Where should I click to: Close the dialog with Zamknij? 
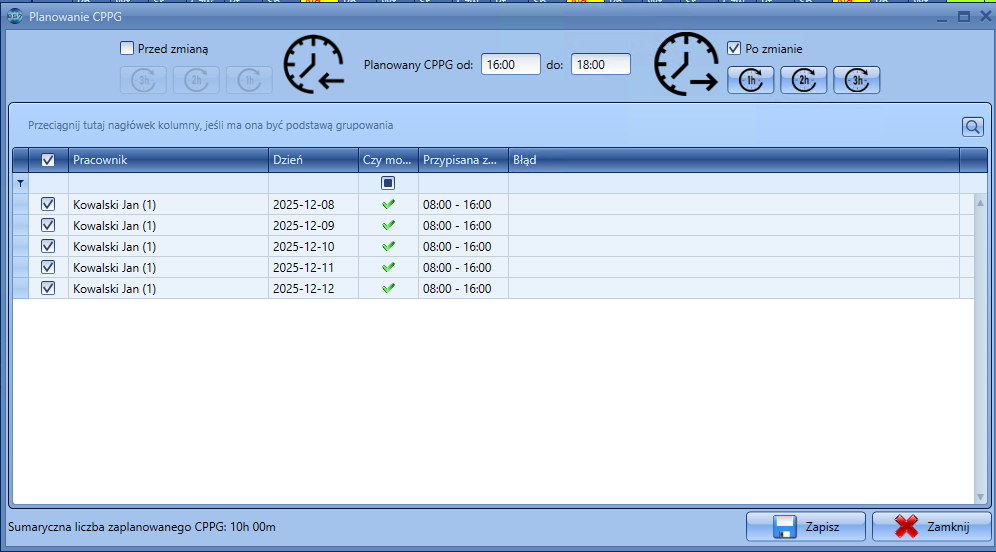pos(931,527)
